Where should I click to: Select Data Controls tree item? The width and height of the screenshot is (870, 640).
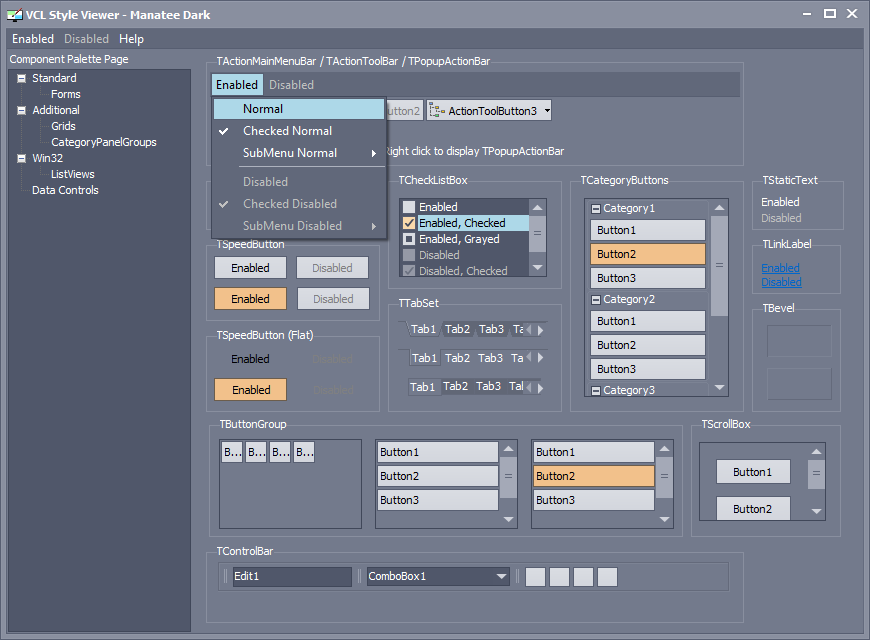coord(65,190)
